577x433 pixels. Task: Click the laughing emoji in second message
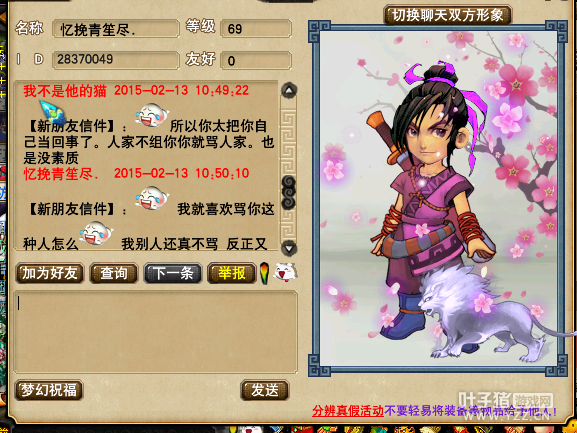[x=152, y=198]
